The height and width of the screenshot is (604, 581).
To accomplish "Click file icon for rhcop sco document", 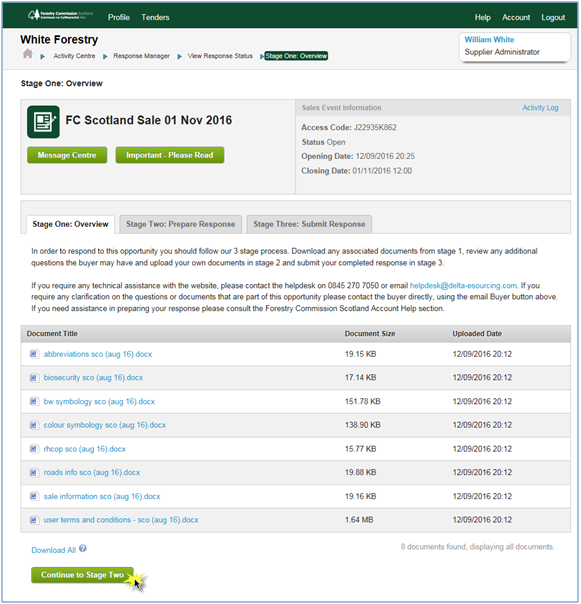I will pyautogui.click(x=34, y=449).
